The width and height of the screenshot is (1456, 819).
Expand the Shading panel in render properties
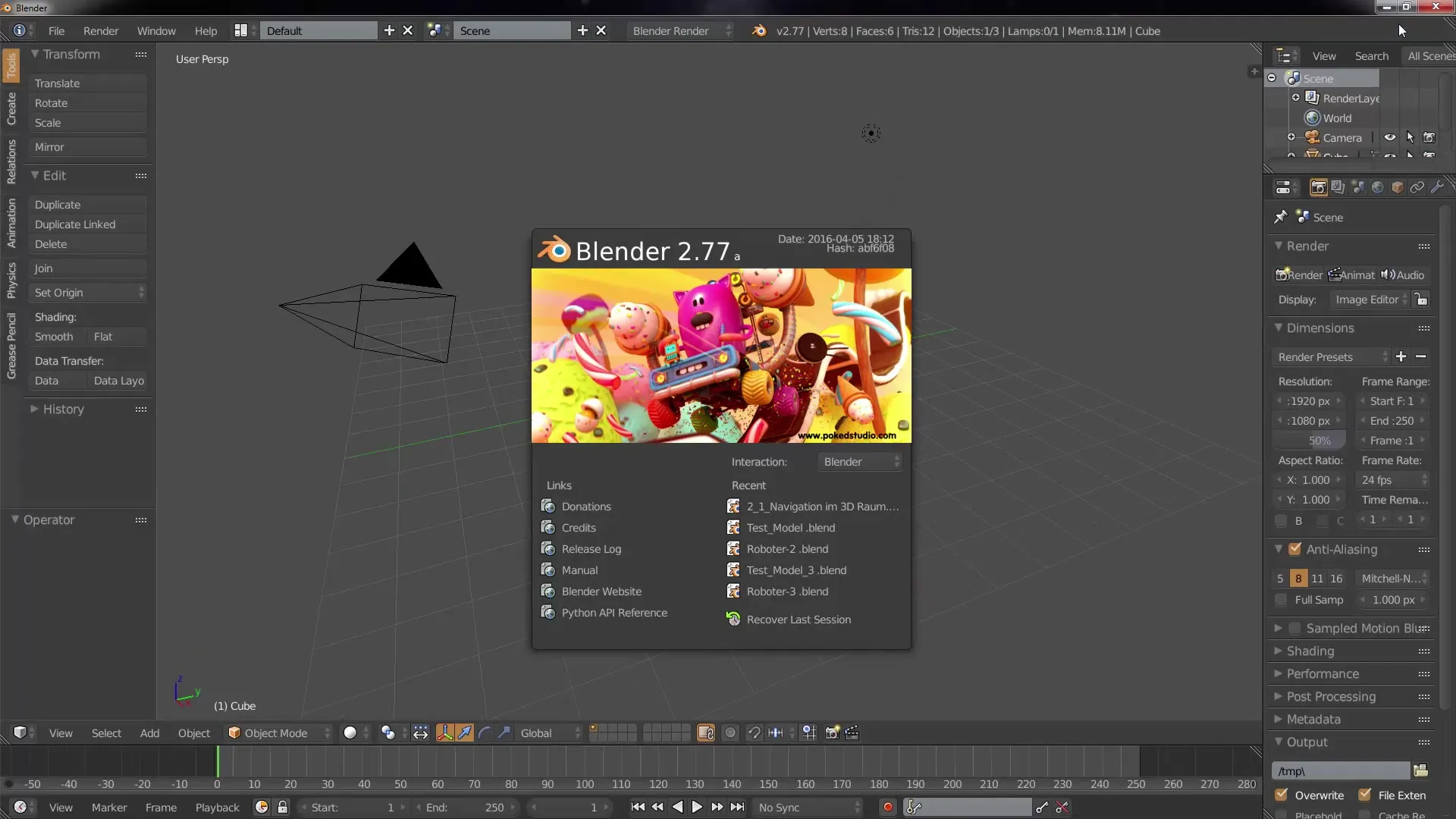(1310, 651)
